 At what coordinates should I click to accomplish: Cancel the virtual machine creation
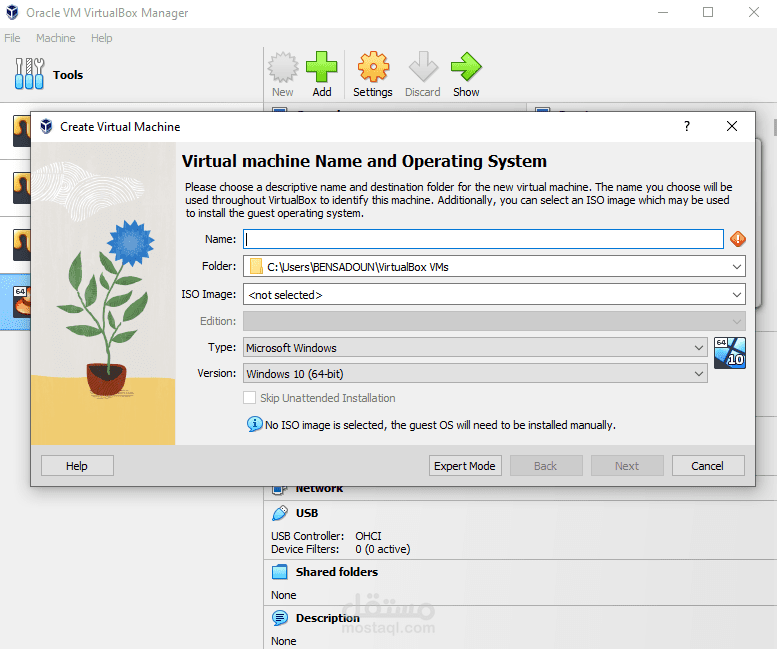point(708,466)
